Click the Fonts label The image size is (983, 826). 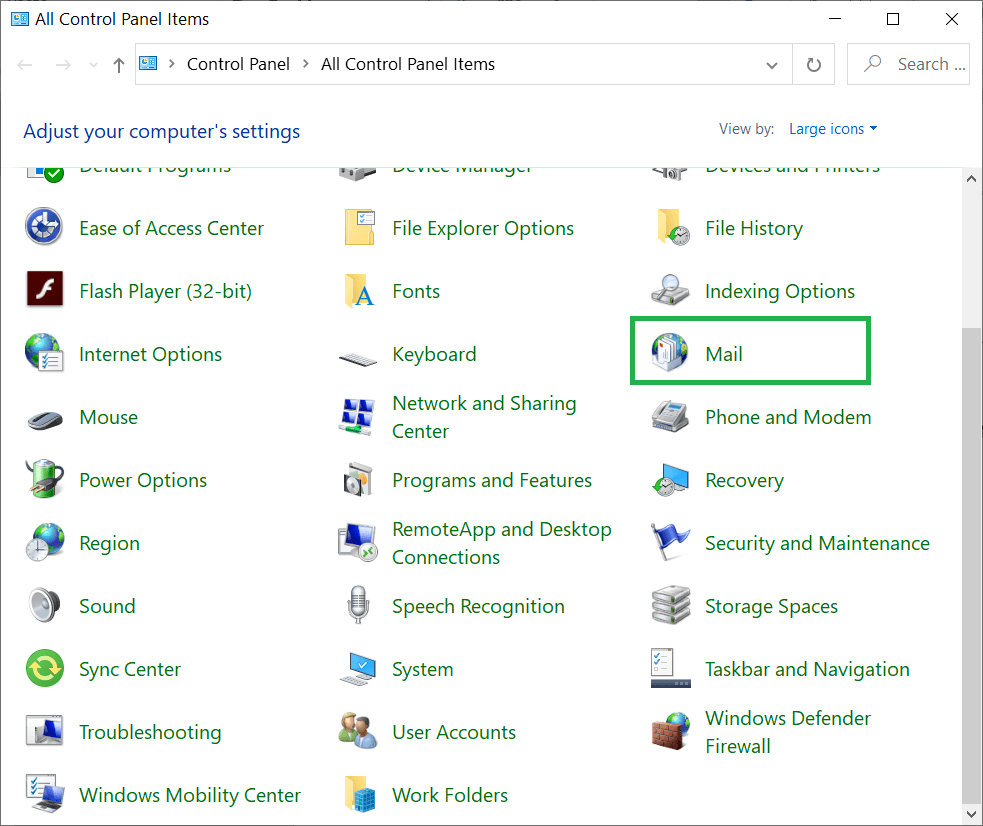pos(416,291)
